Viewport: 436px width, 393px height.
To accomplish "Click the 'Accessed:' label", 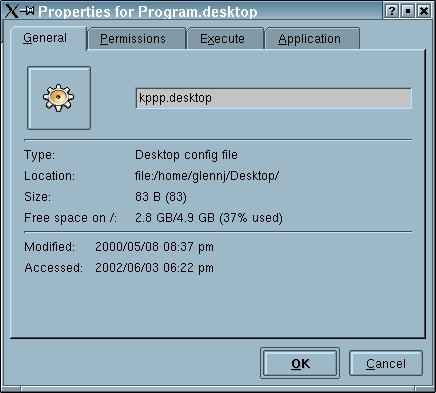I will (x=53, y=268).
